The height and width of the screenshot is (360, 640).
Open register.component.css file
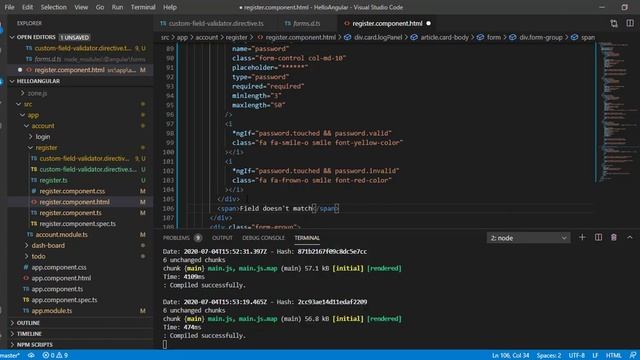coord(72,191)
